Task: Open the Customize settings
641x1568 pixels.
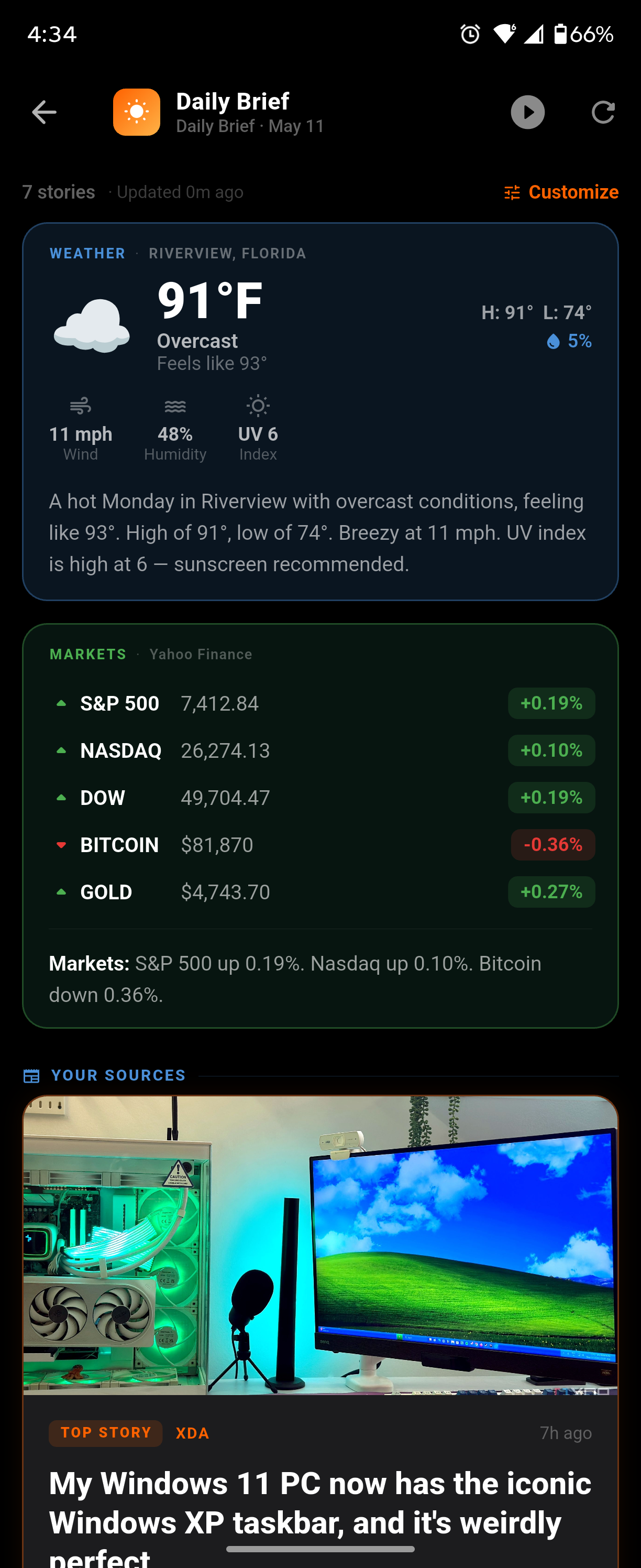Action: coord(561,192)
